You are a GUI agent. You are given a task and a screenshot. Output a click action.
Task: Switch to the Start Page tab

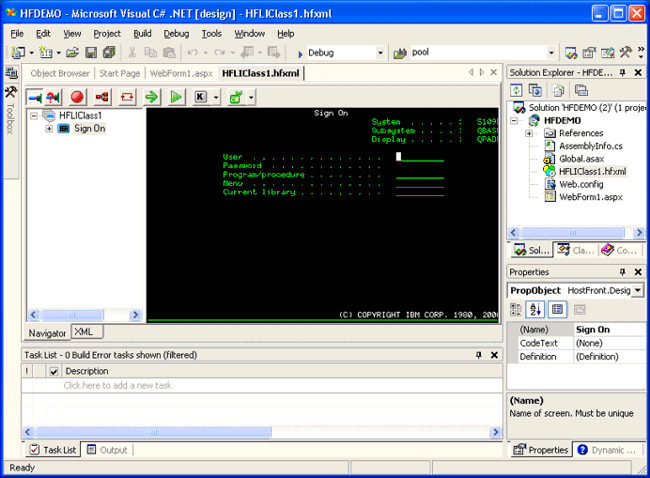tap(119, 73)
